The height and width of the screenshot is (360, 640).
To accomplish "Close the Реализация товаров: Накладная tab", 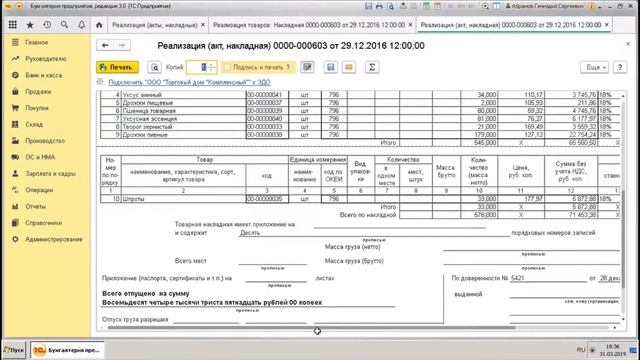I will [410, 25].
